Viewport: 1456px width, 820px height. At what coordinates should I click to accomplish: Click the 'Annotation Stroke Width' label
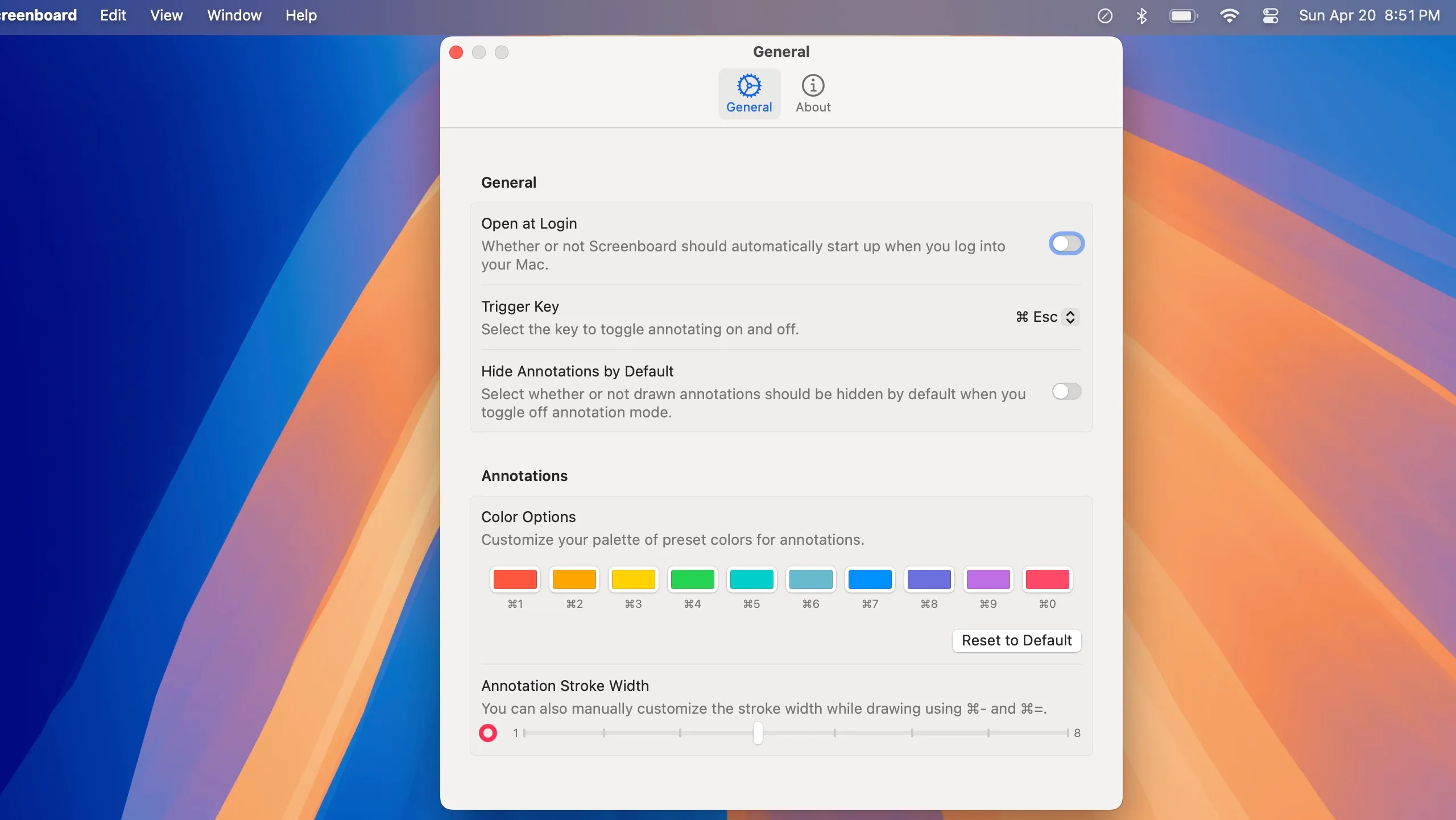tap(565, 686)
